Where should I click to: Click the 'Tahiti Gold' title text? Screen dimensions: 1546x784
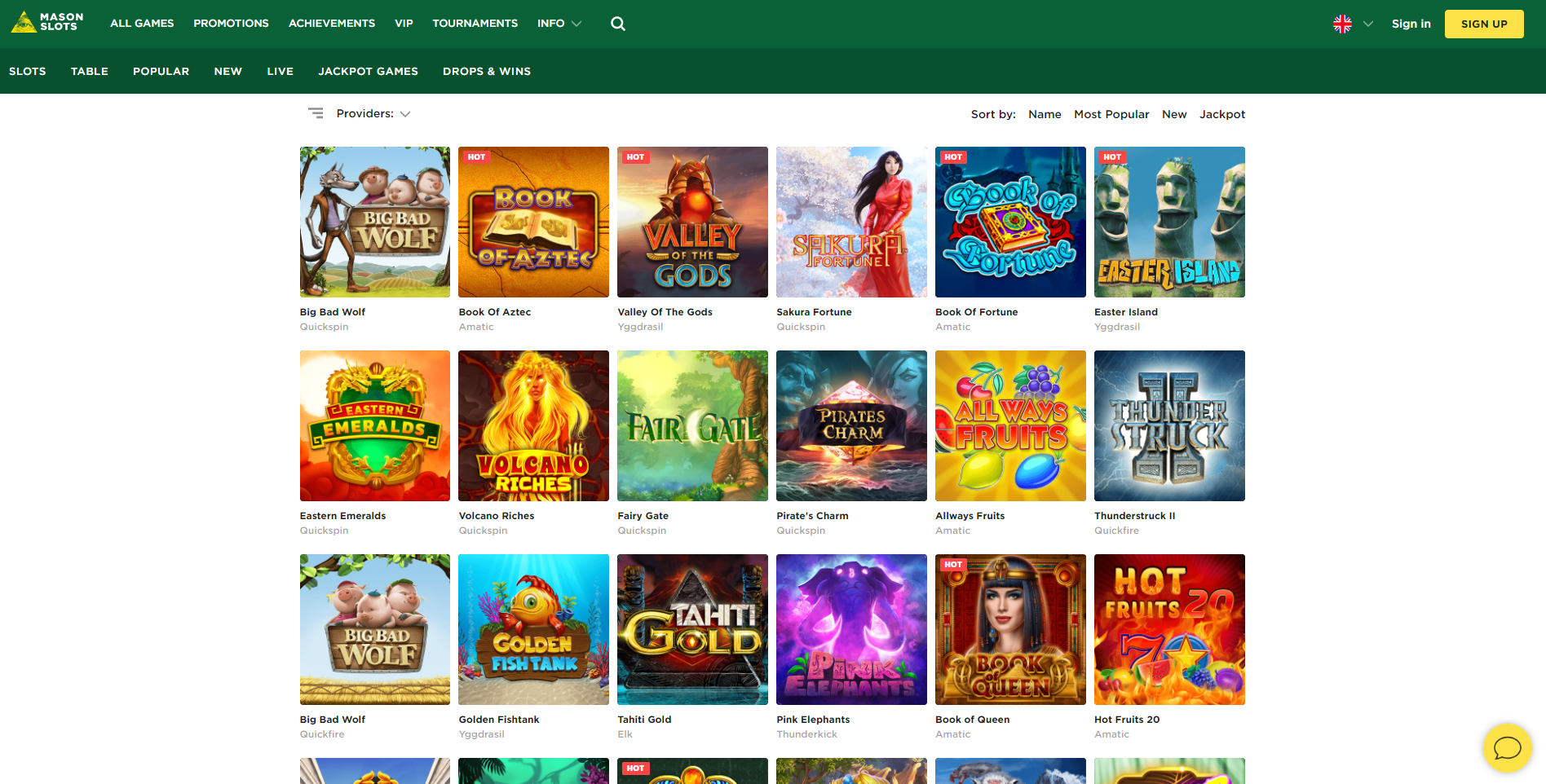[x=644, y=720]
